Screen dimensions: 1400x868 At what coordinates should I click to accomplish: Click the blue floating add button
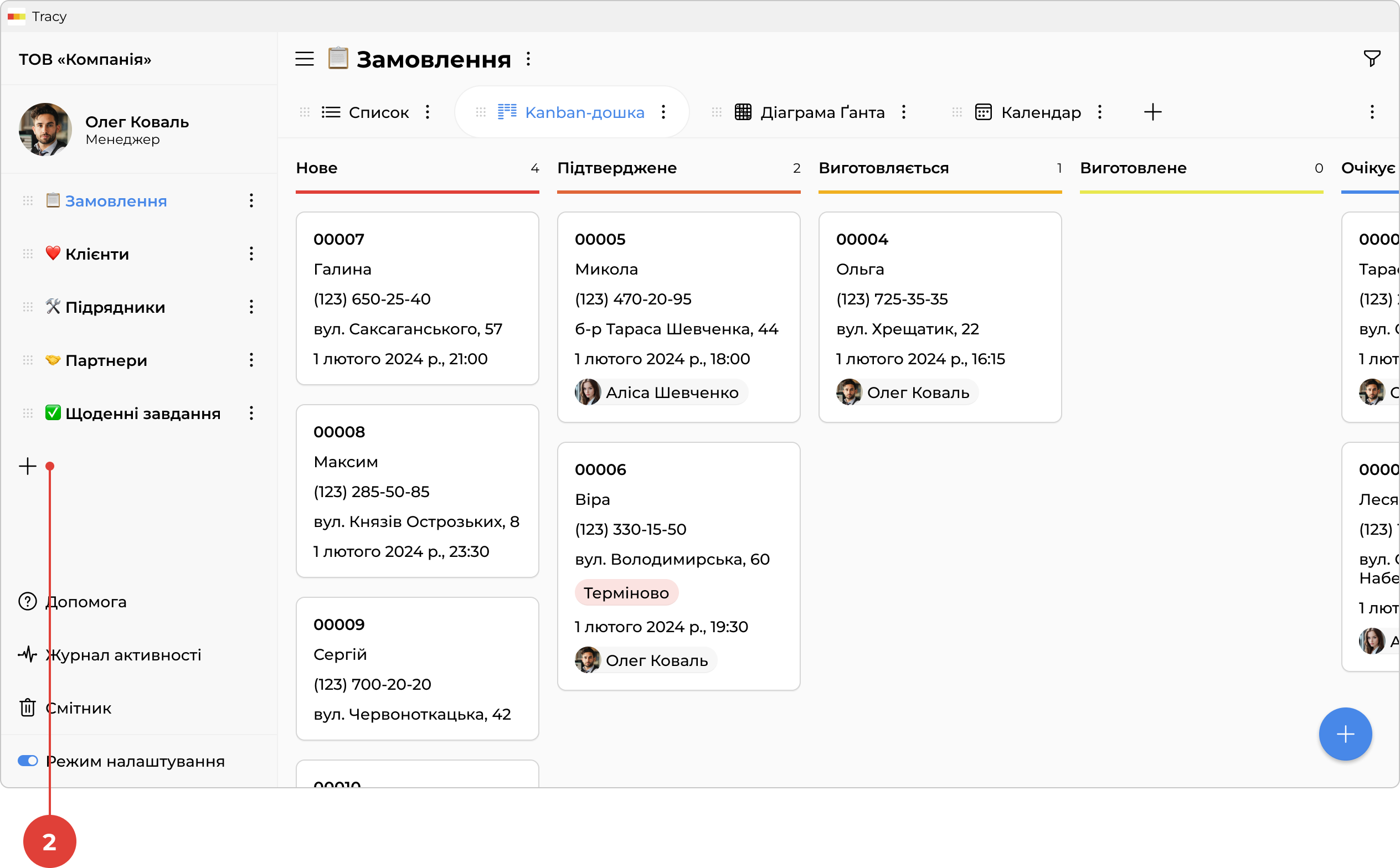pos(1345,733)
